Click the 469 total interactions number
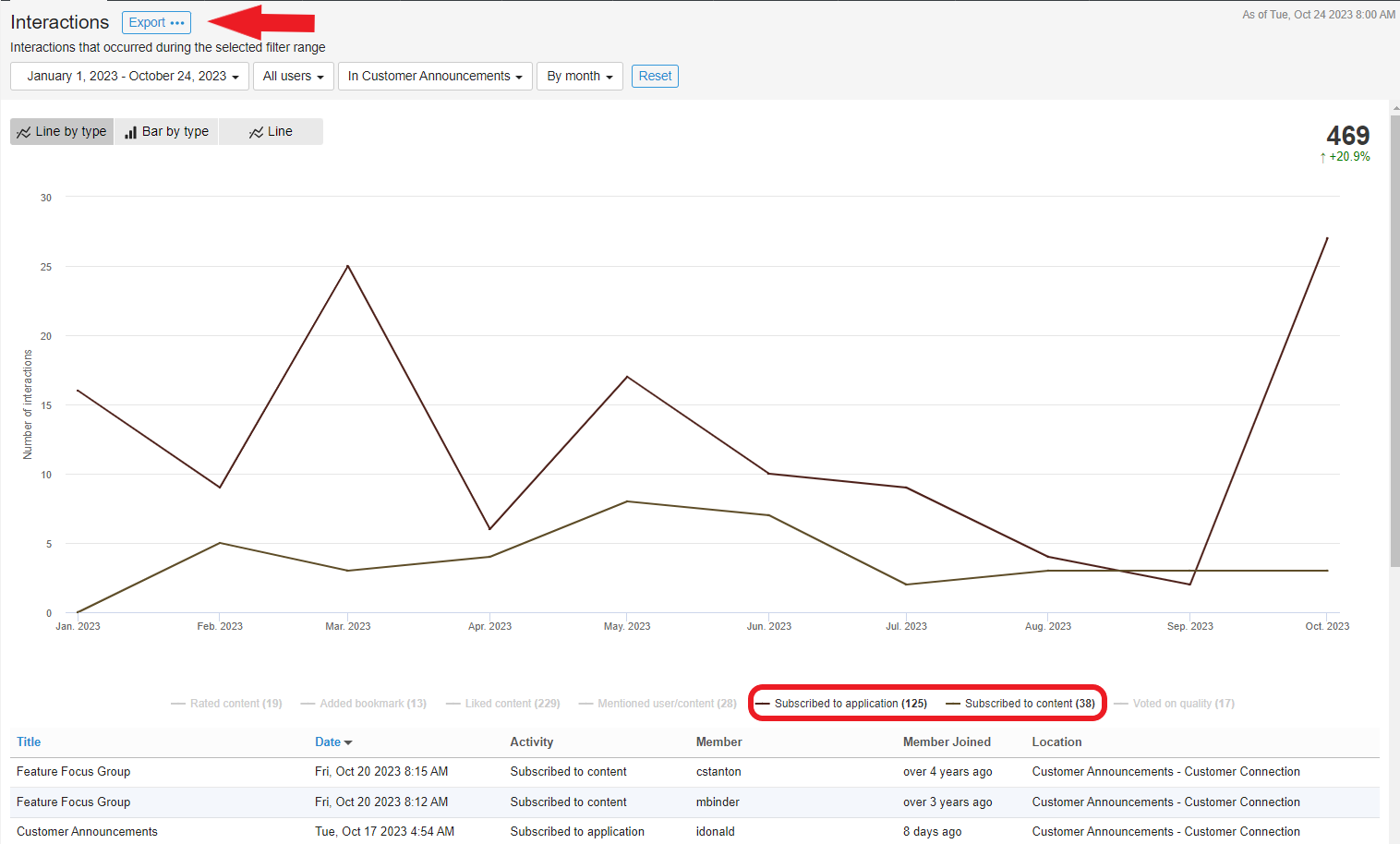Viewport: 1400px width, 844px height. coord(1348,136)
